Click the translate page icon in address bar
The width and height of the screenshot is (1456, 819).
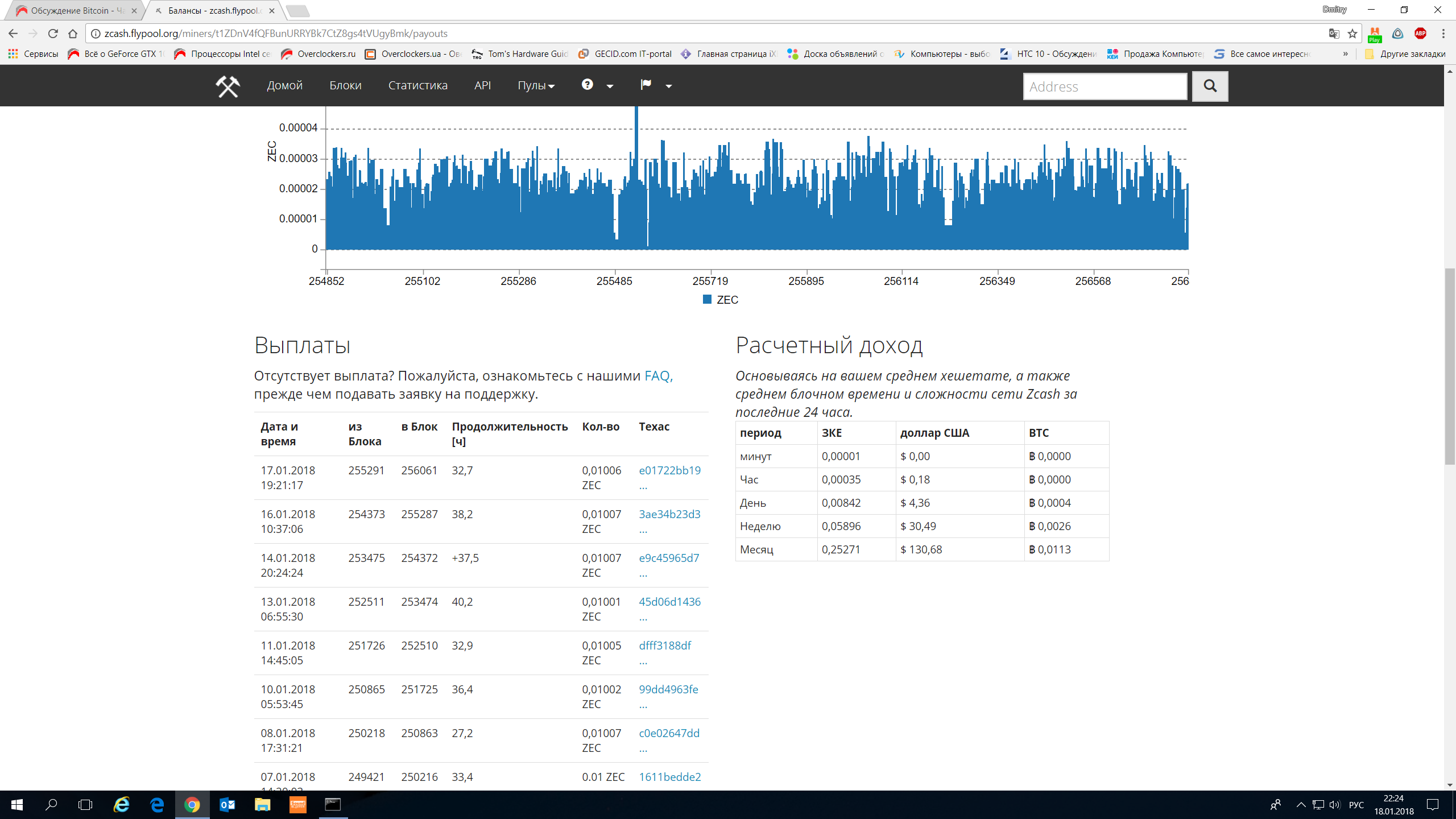(x=1334, y=34)
